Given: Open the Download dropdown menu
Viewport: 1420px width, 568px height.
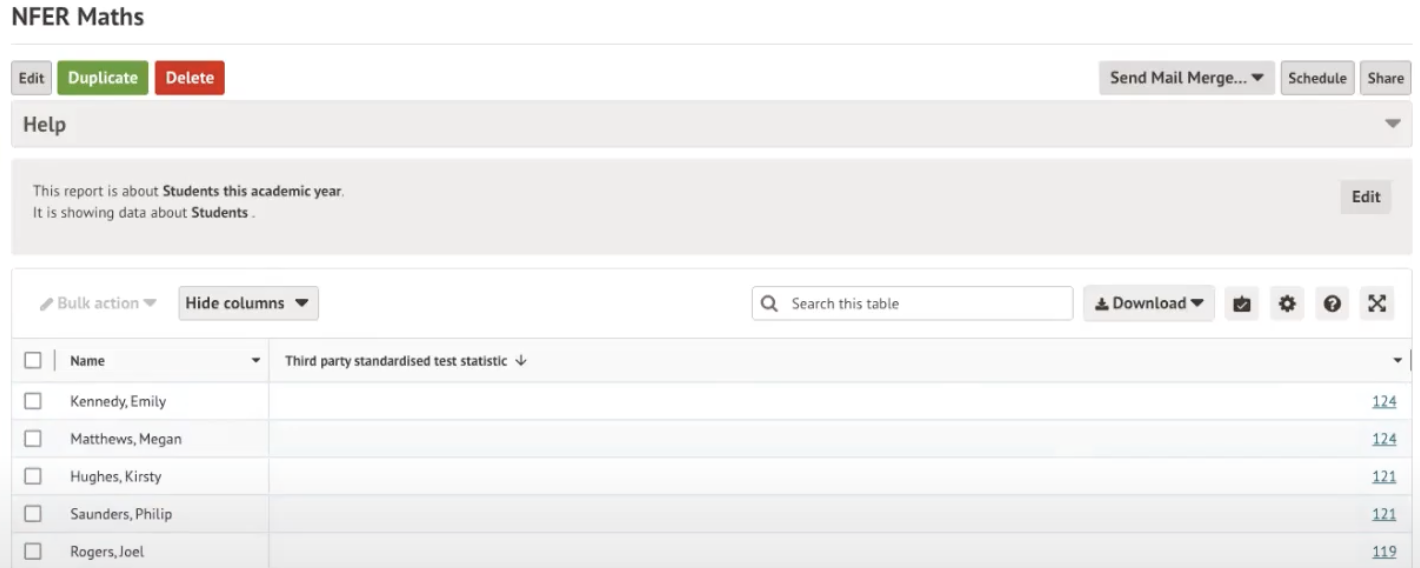Looking at the screenshot, I should [x=1149, y=304].
